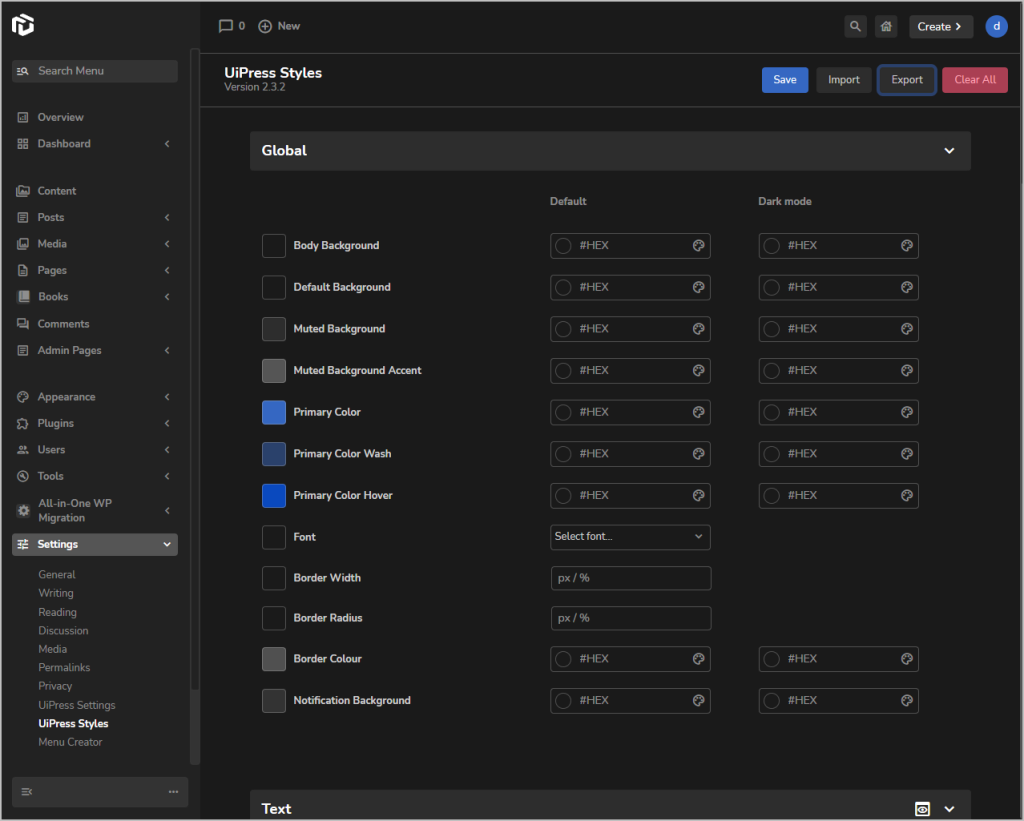The image size is (1024, 821).
Task: Click the red Clear All button
Action: (x=974, y=80)
